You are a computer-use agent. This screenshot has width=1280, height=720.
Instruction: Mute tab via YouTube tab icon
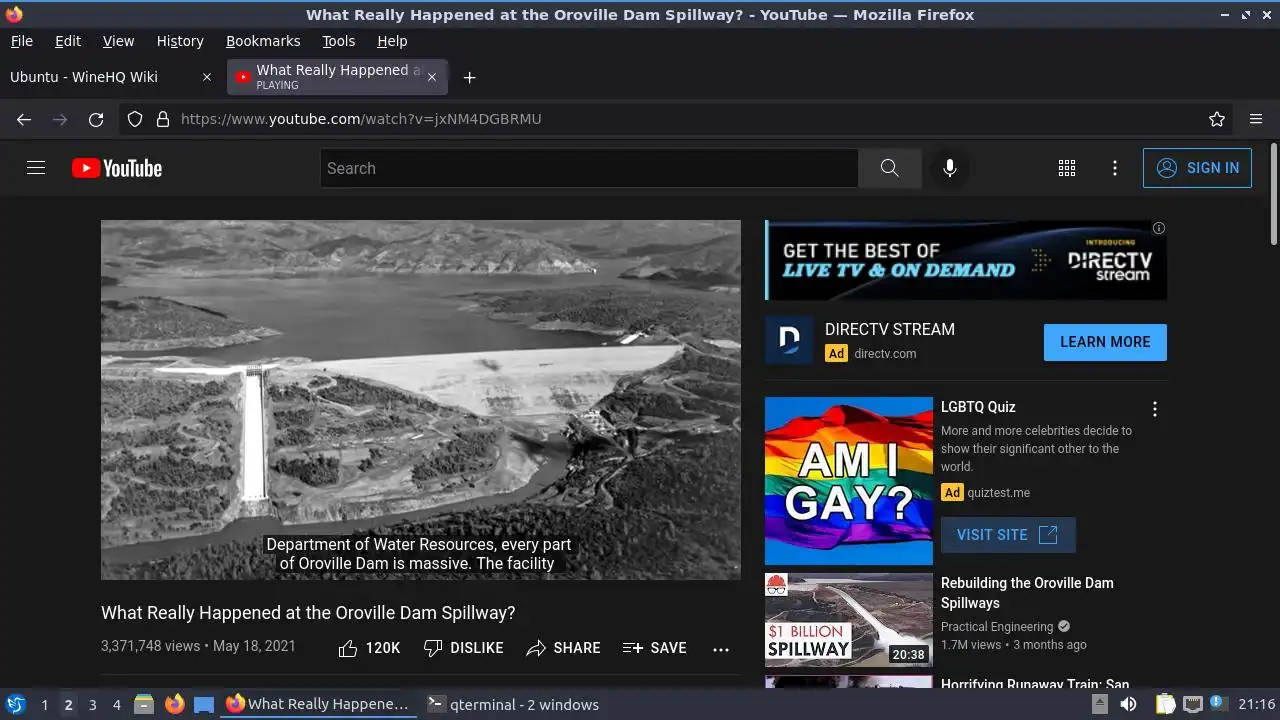coord(242,77)
